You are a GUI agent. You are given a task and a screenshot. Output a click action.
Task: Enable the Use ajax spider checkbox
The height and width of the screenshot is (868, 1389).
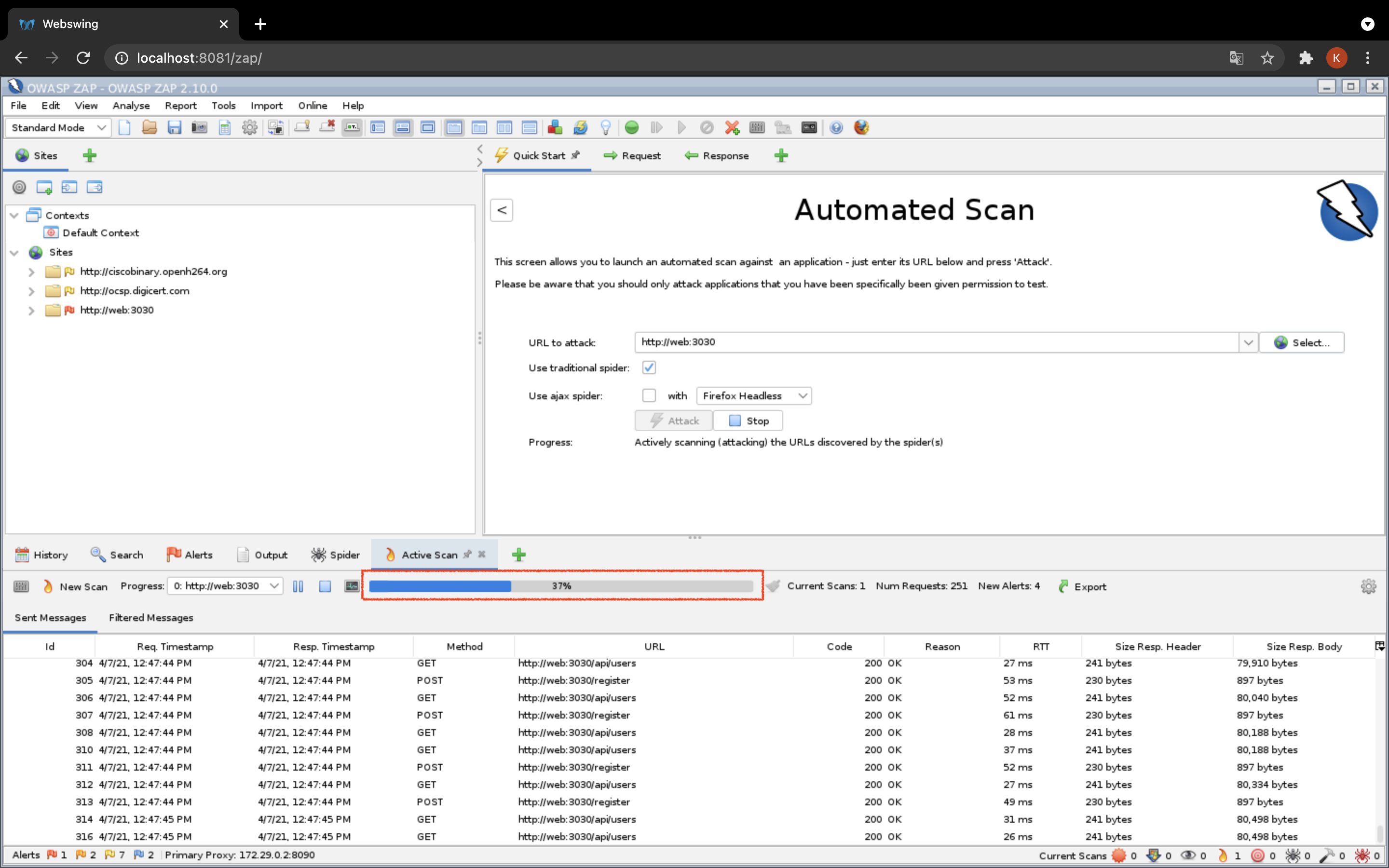tap(649, 395)
